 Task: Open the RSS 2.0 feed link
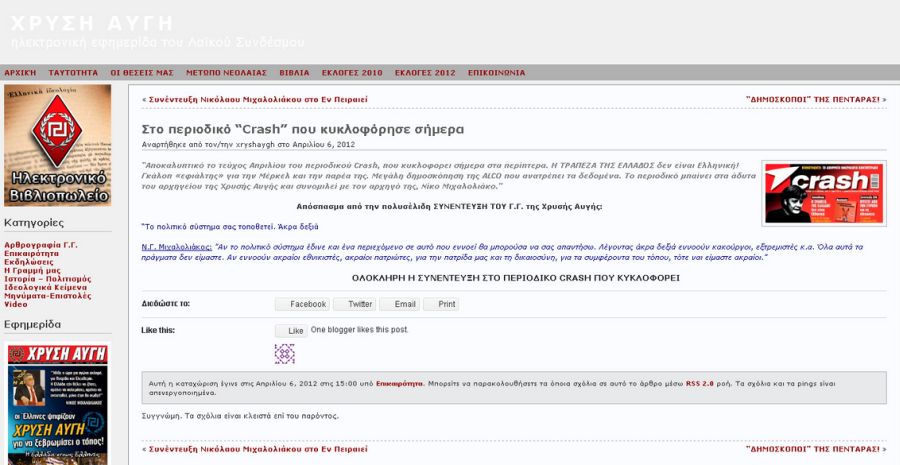point(699,383)
